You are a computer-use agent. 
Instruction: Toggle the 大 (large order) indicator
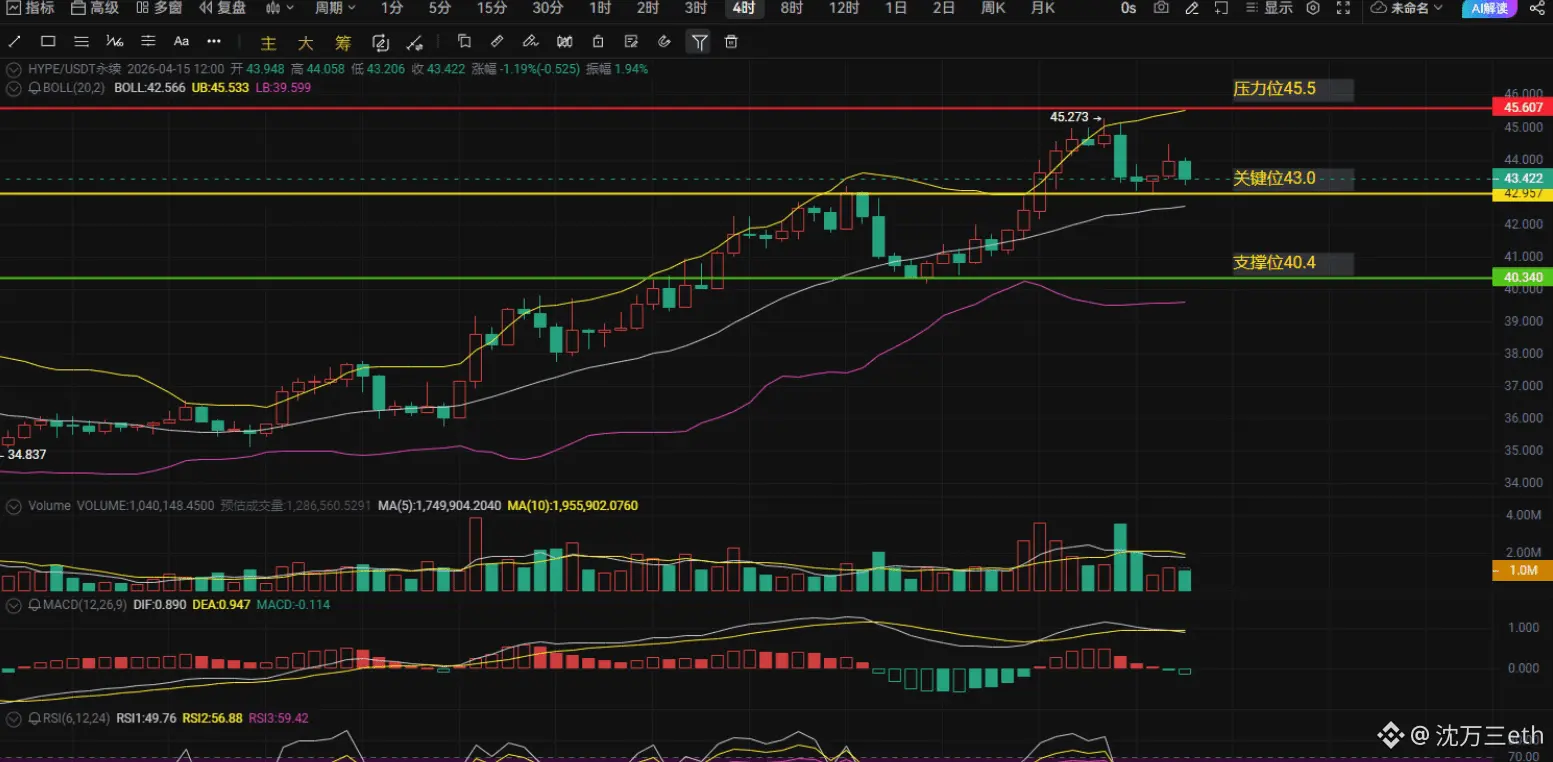tap(305, 43)
